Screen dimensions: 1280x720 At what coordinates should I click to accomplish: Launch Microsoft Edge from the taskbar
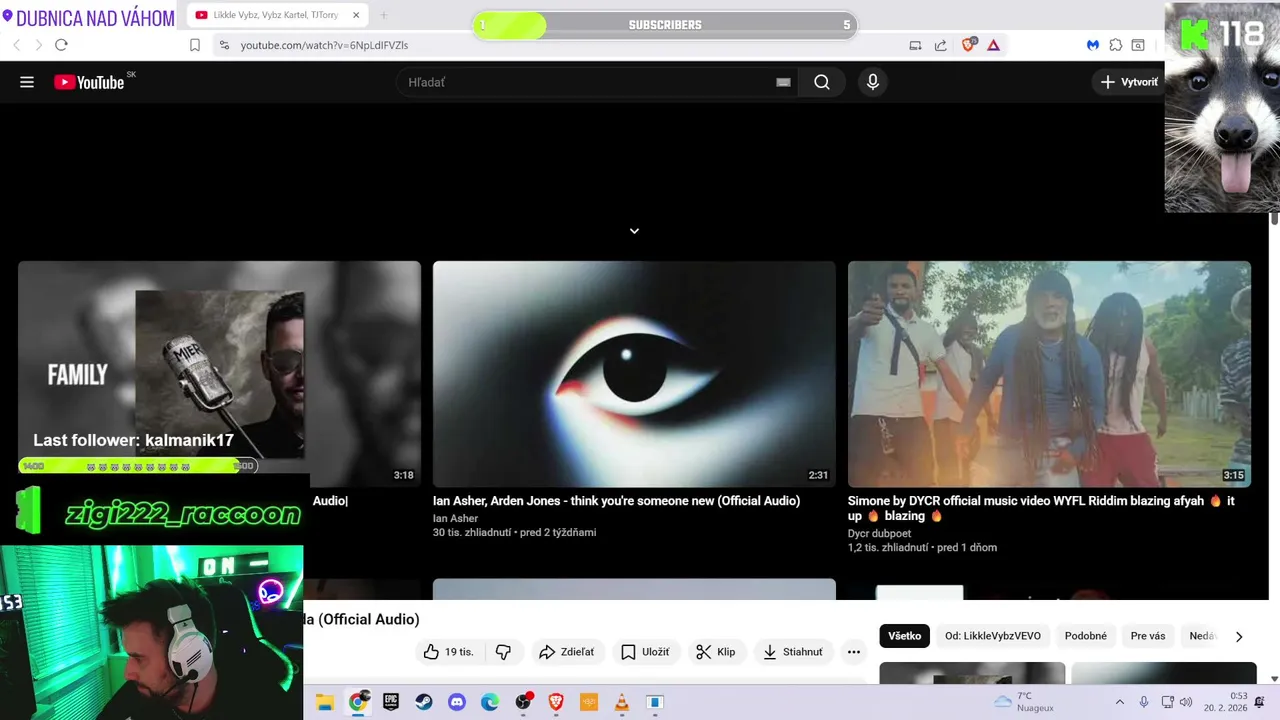[x=490, y=702]
